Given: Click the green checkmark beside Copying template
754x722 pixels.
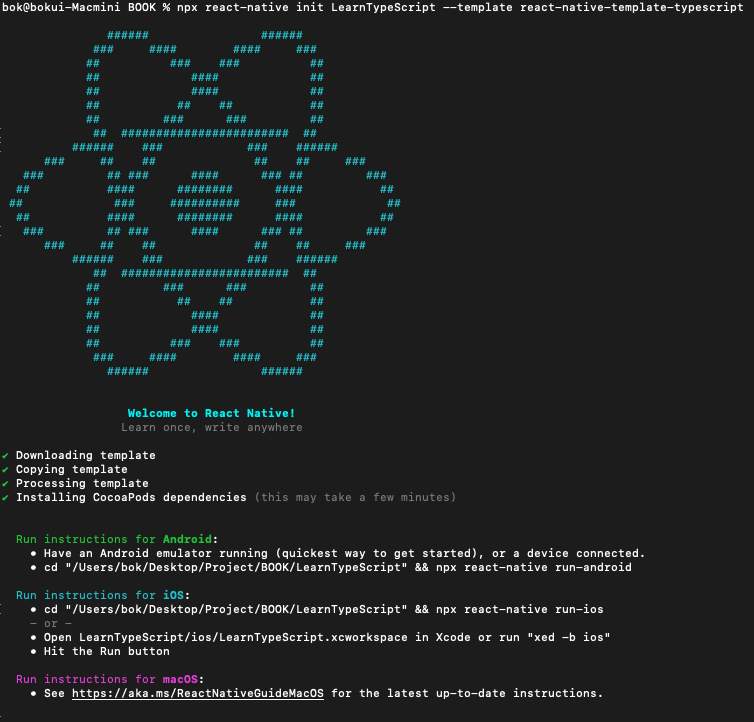Looking at the screenshot, I should click(x=5, y=469).
